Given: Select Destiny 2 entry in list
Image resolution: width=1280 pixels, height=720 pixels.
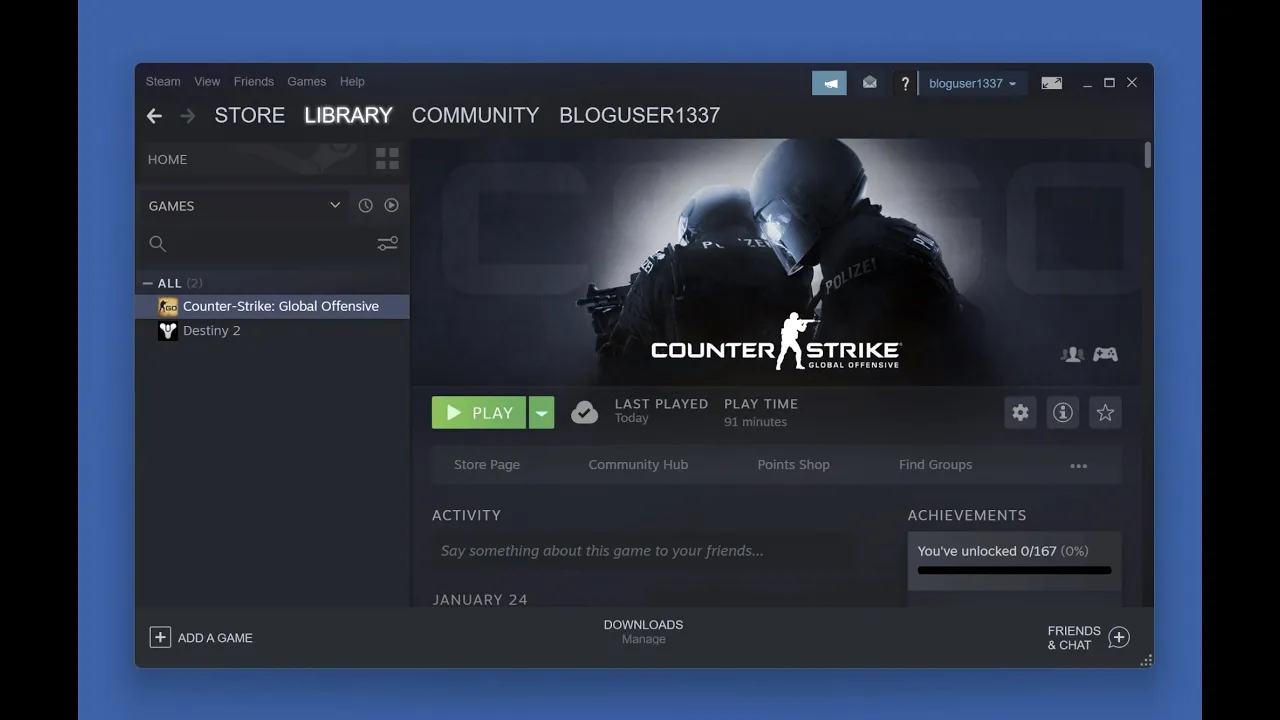Looking at the screenshot, I should click(x=272, y=331).
